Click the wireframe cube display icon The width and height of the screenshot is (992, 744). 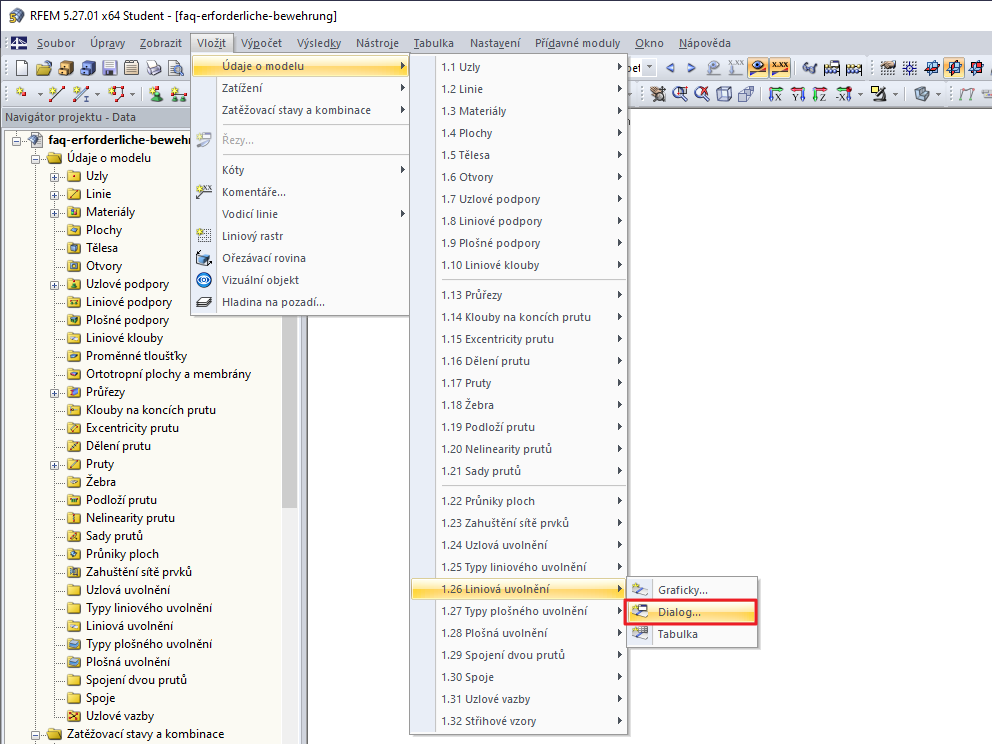point(724,94)
